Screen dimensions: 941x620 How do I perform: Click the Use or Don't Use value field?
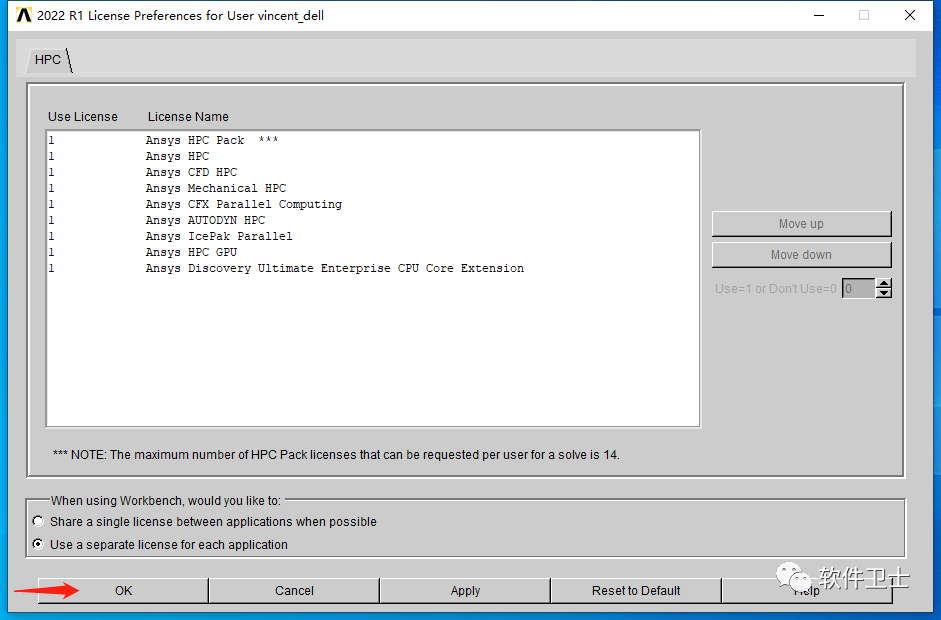858,289
